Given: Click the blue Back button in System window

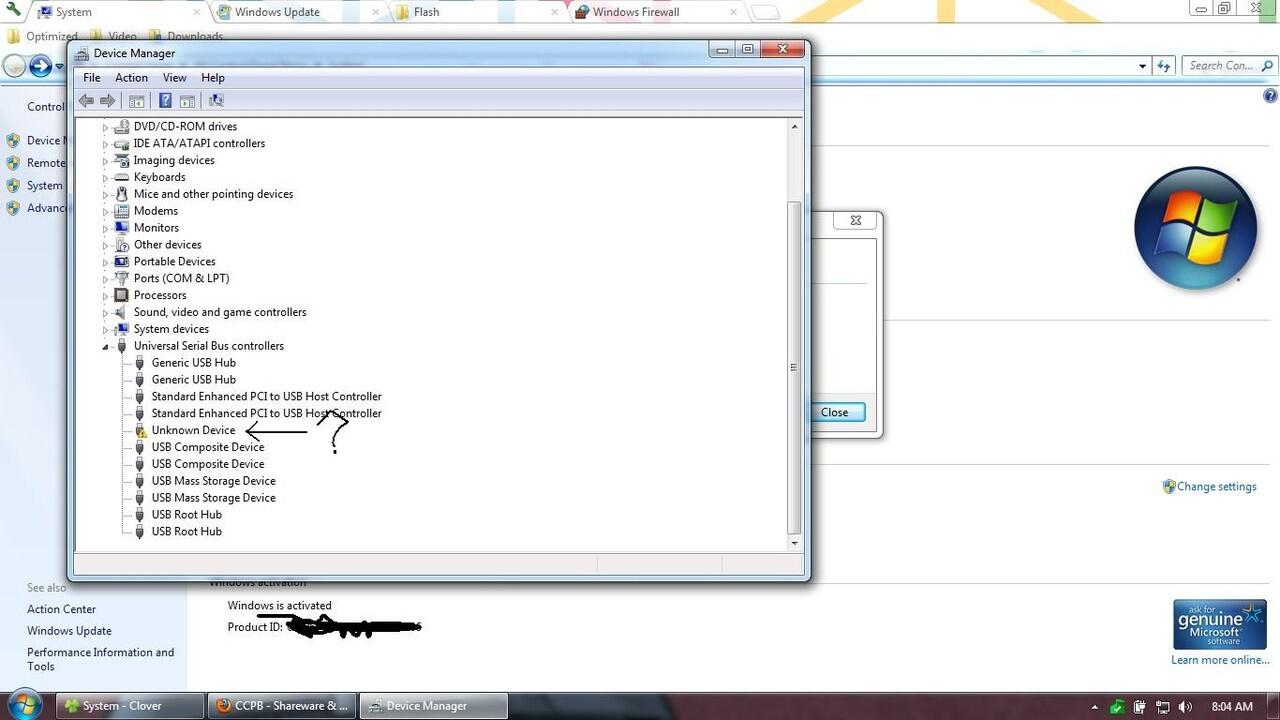Looking at the screenshot, I should point(40,66).
